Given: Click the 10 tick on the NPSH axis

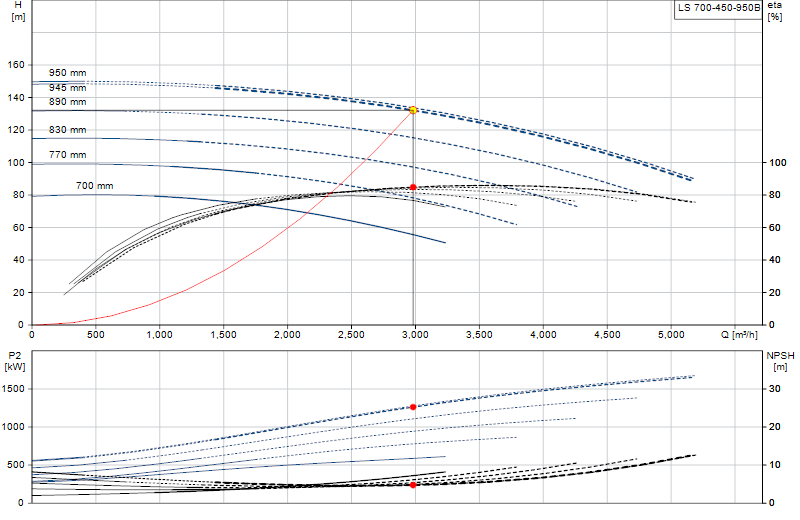Looking at the screenshot, I should tap(774, 465).
